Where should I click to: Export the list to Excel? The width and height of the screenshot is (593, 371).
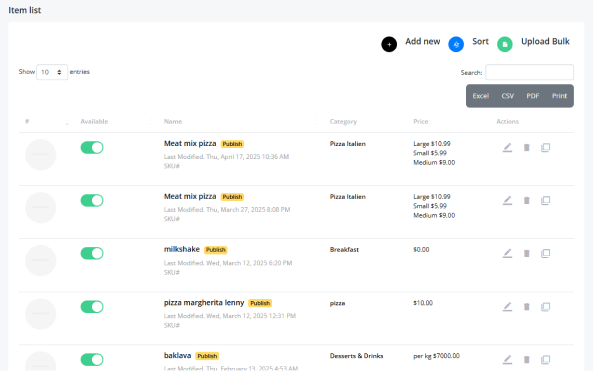point(481,96)
